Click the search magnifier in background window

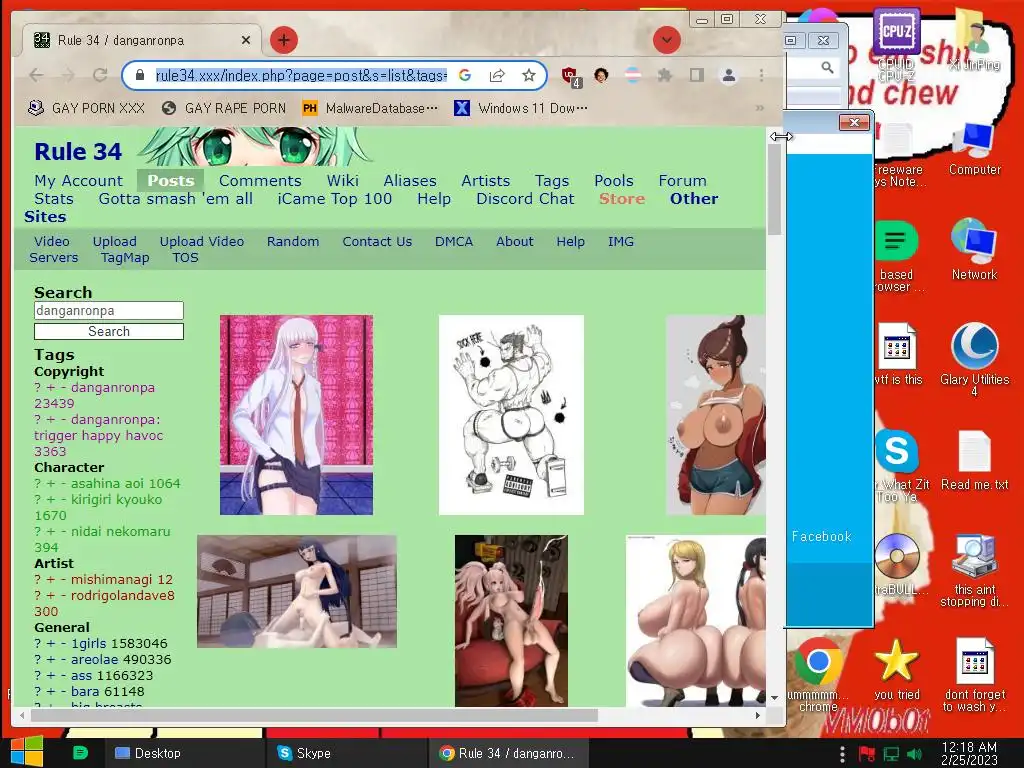point(827,67)
